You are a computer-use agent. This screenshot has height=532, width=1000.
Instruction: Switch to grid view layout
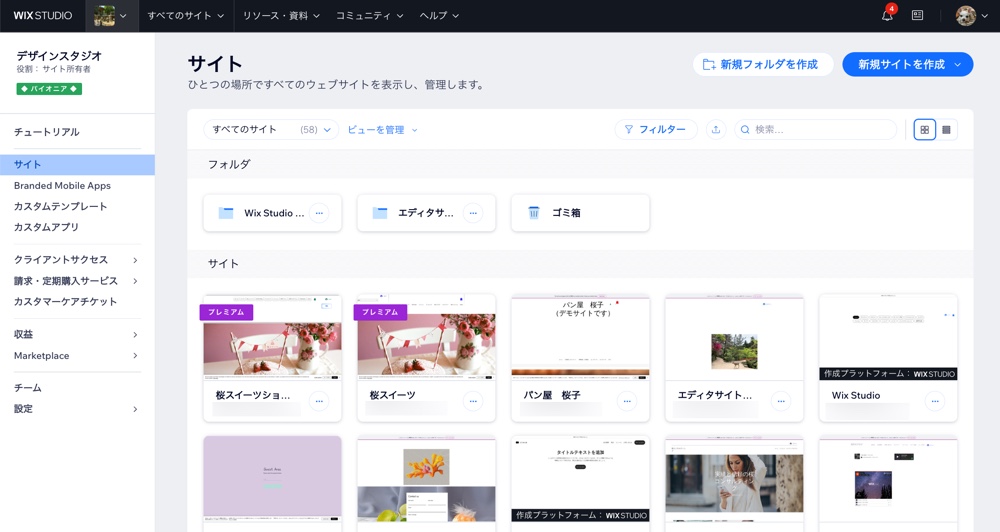point(925,129)
